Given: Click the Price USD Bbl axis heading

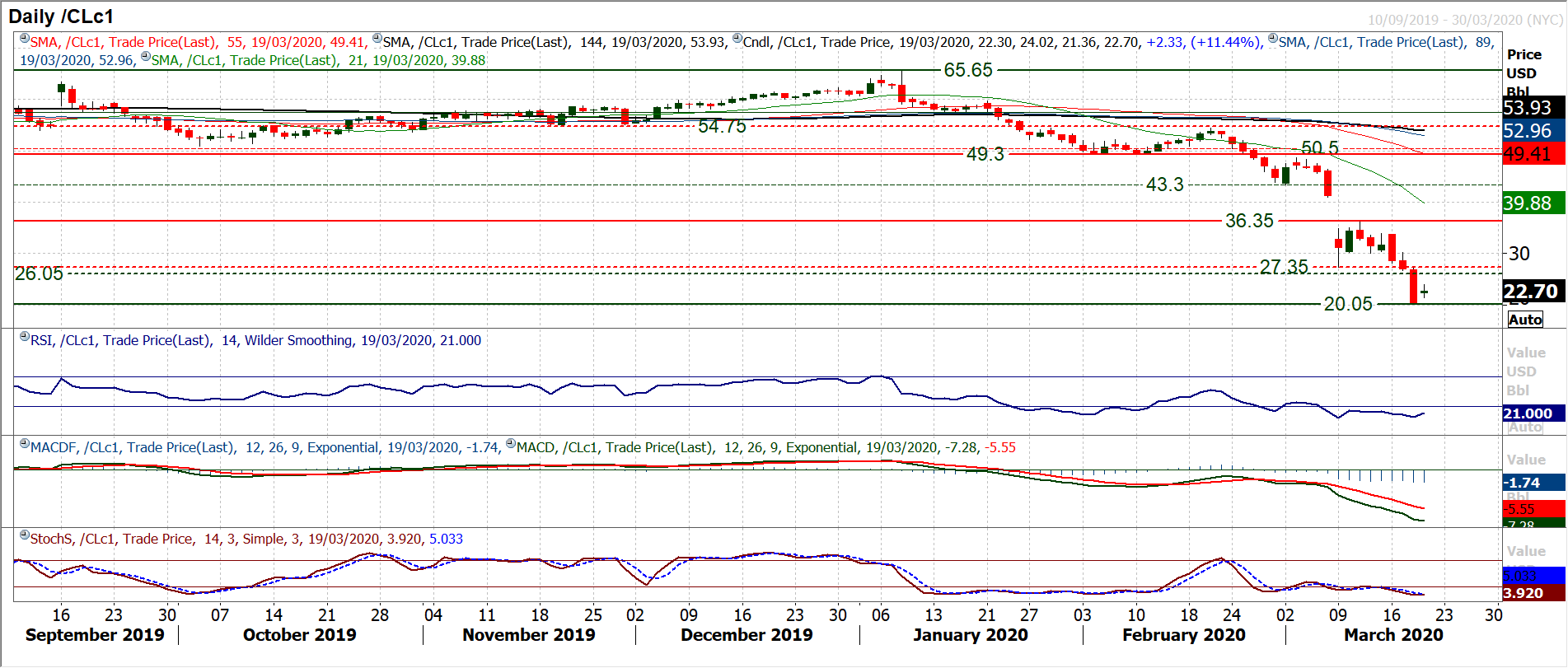Looking at the screenshot, I should tap(1524, 72).
